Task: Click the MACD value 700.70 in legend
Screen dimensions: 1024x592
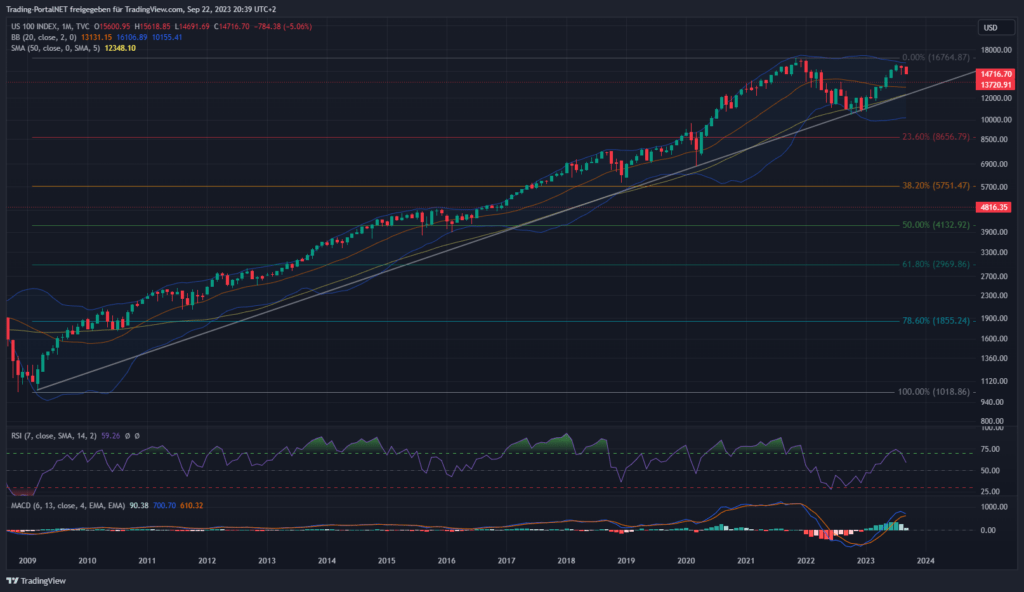Action: [x=164, y=506]
